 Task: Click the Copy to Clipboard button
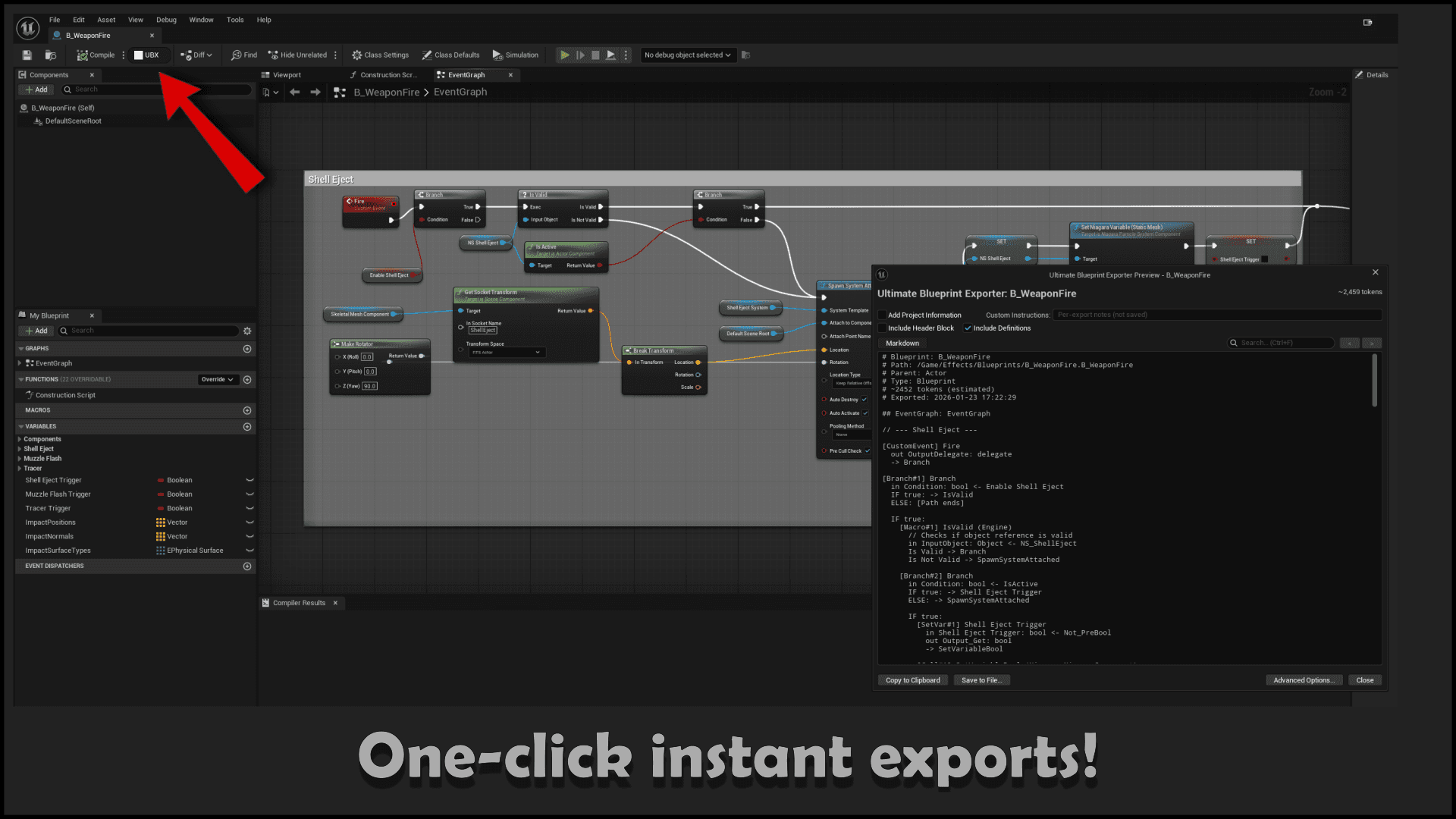(912, 679)
